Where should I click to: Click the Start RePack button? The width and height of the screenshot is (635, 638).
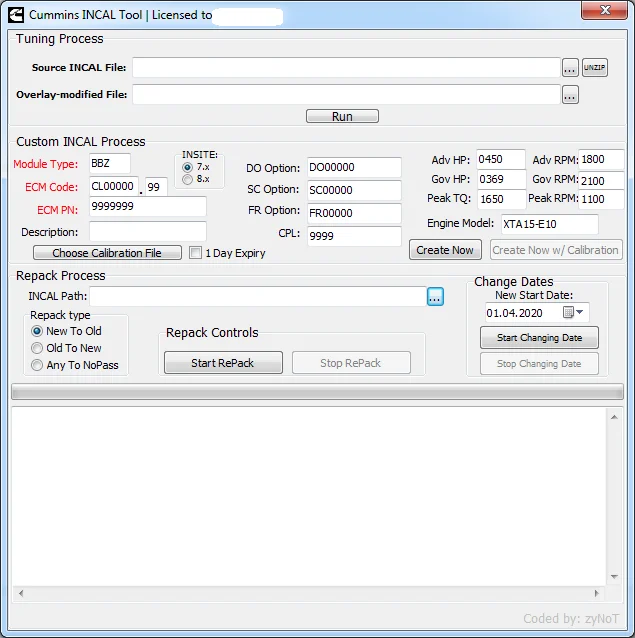[223, 363]
